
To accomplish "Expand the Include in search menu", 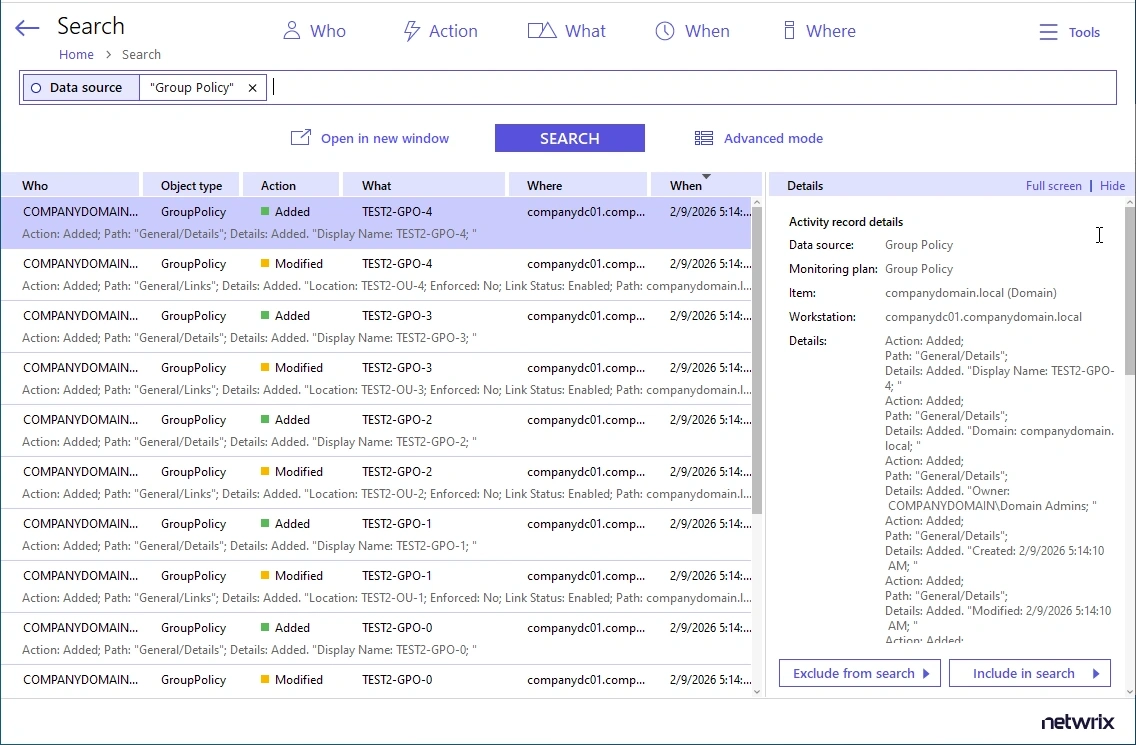I will [1030, 673].
